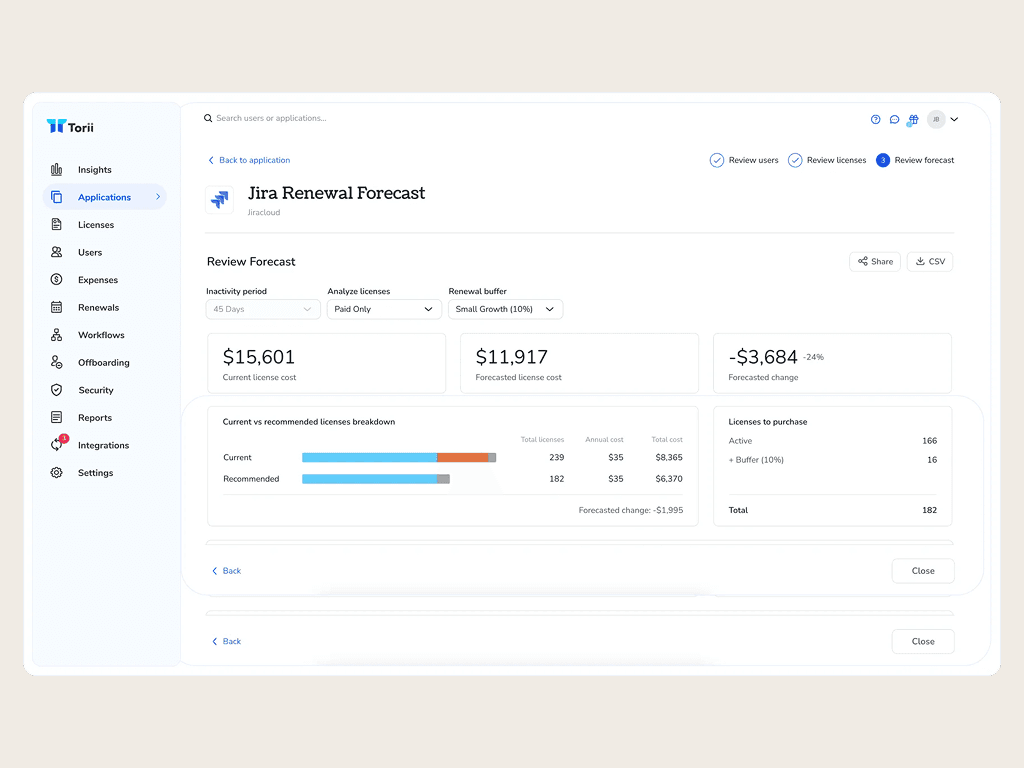This screenshot has width=1024, height=768.
Task: Click the Expenses dollar icon
Action: [57, 280]
